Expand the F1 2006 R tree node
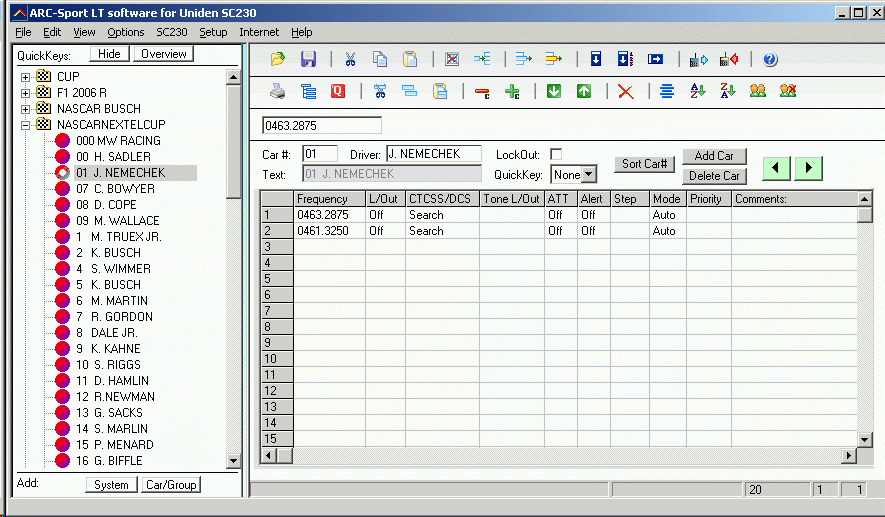The height and width of the screenshot is (517, 885). click(x=25, y=93)
